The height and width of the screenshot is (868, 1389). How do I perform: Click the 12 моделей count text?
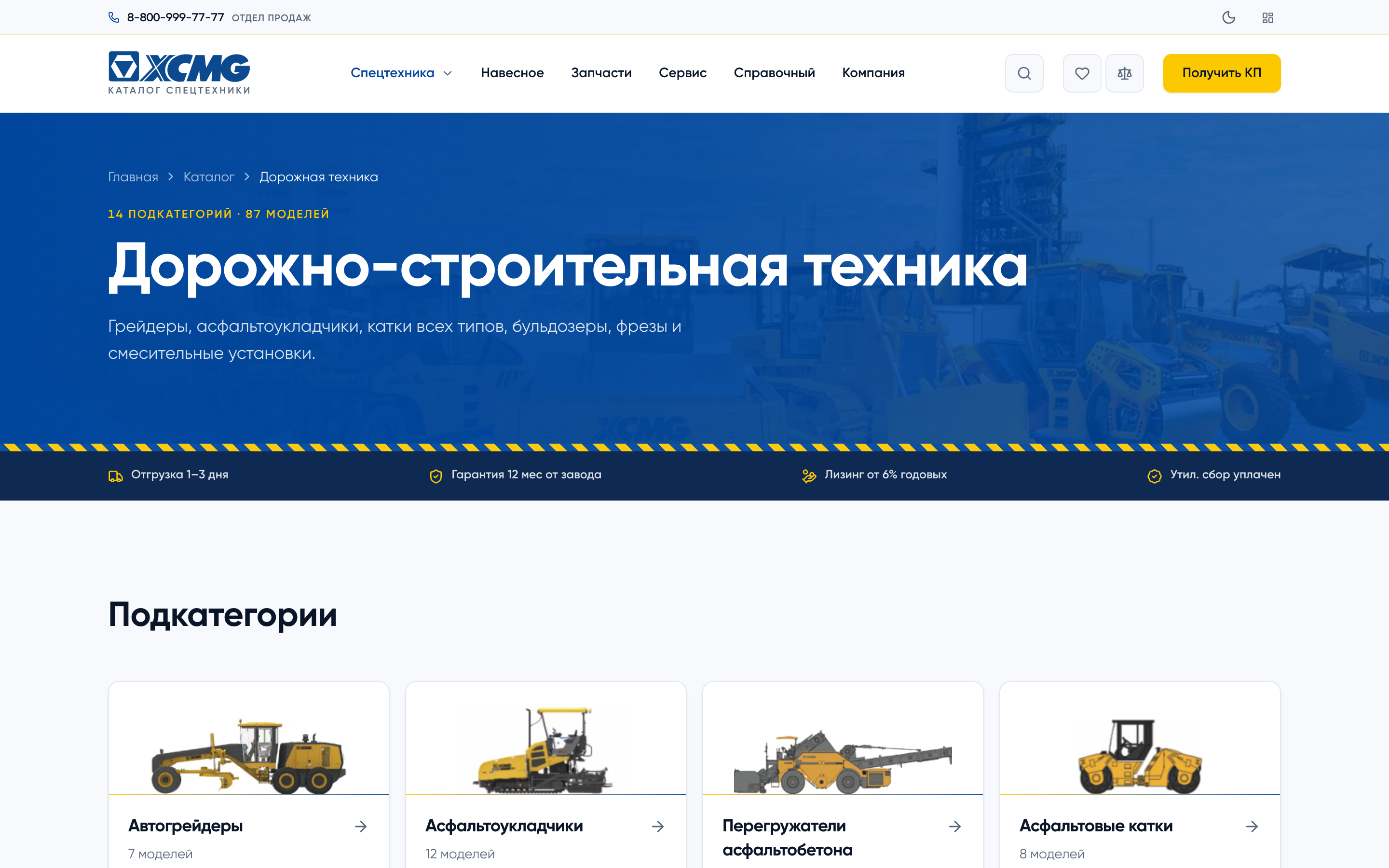460,854
